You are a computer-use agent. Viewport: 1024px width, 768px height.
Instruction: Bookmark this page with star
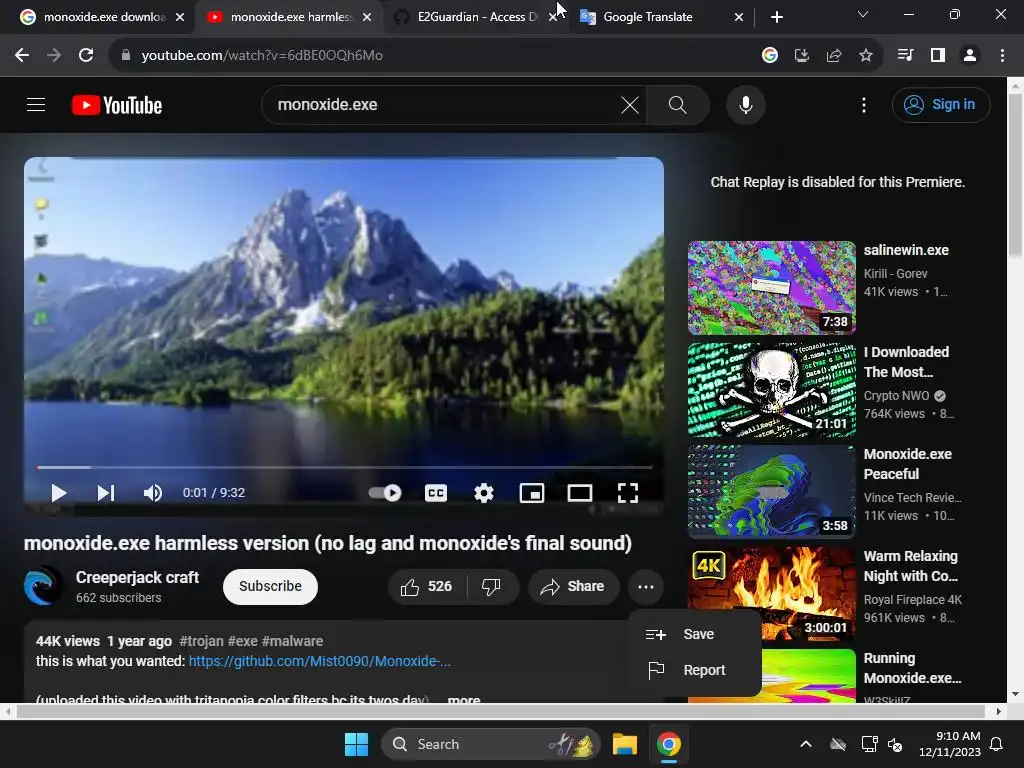click(866, 56)
